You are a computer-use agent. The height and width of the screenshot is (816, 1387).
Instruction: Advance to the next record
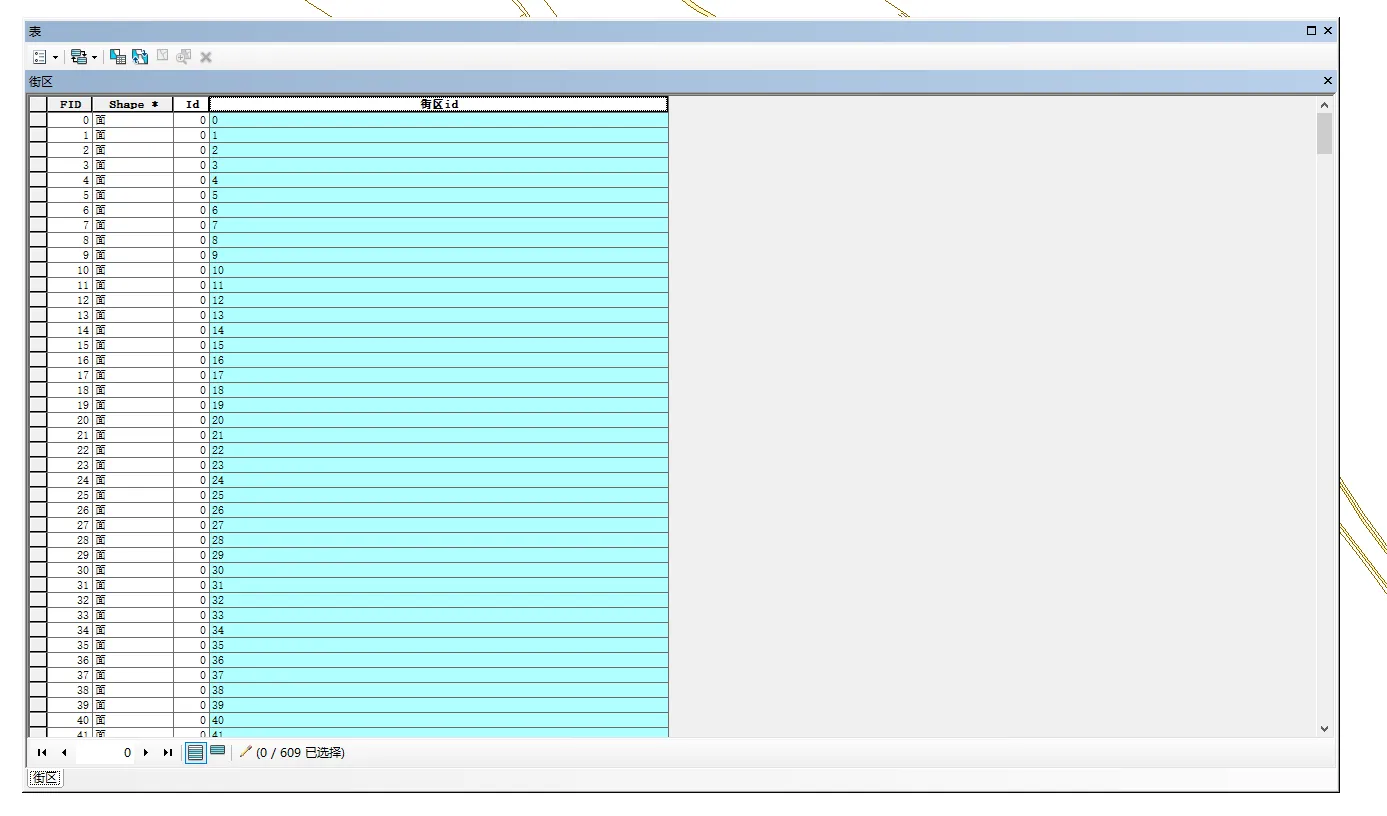pyautogui.click(x=146, y=753)
